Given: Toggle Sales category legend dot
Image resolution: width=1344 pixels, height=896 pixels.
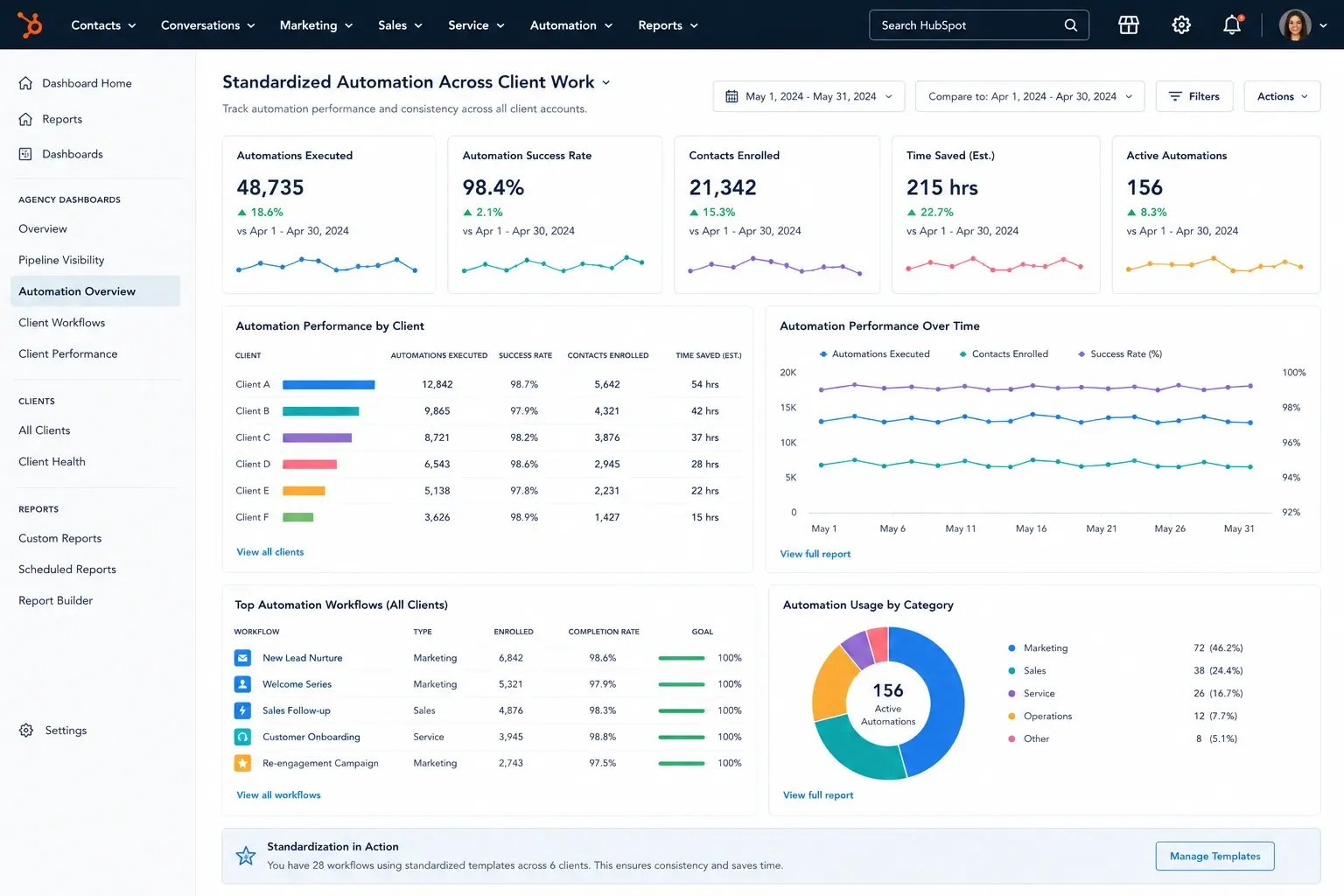Looking at the screenshot, I should (x=1011, y=671).
